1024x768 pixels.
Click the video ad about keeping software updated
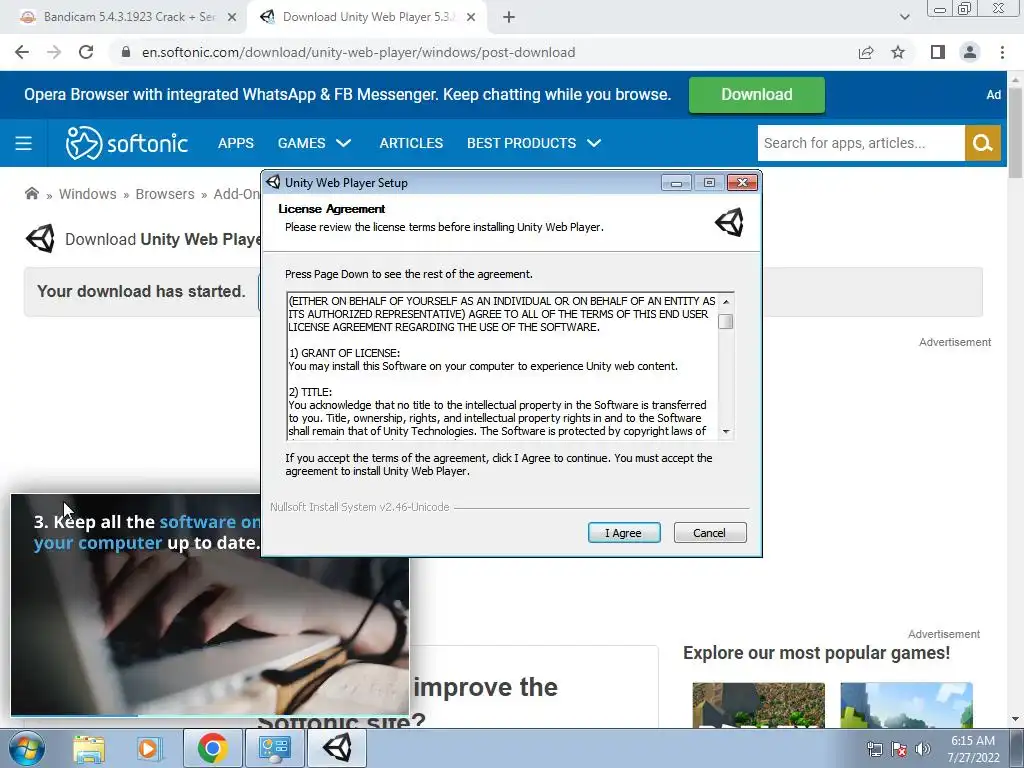pos(210,604)
